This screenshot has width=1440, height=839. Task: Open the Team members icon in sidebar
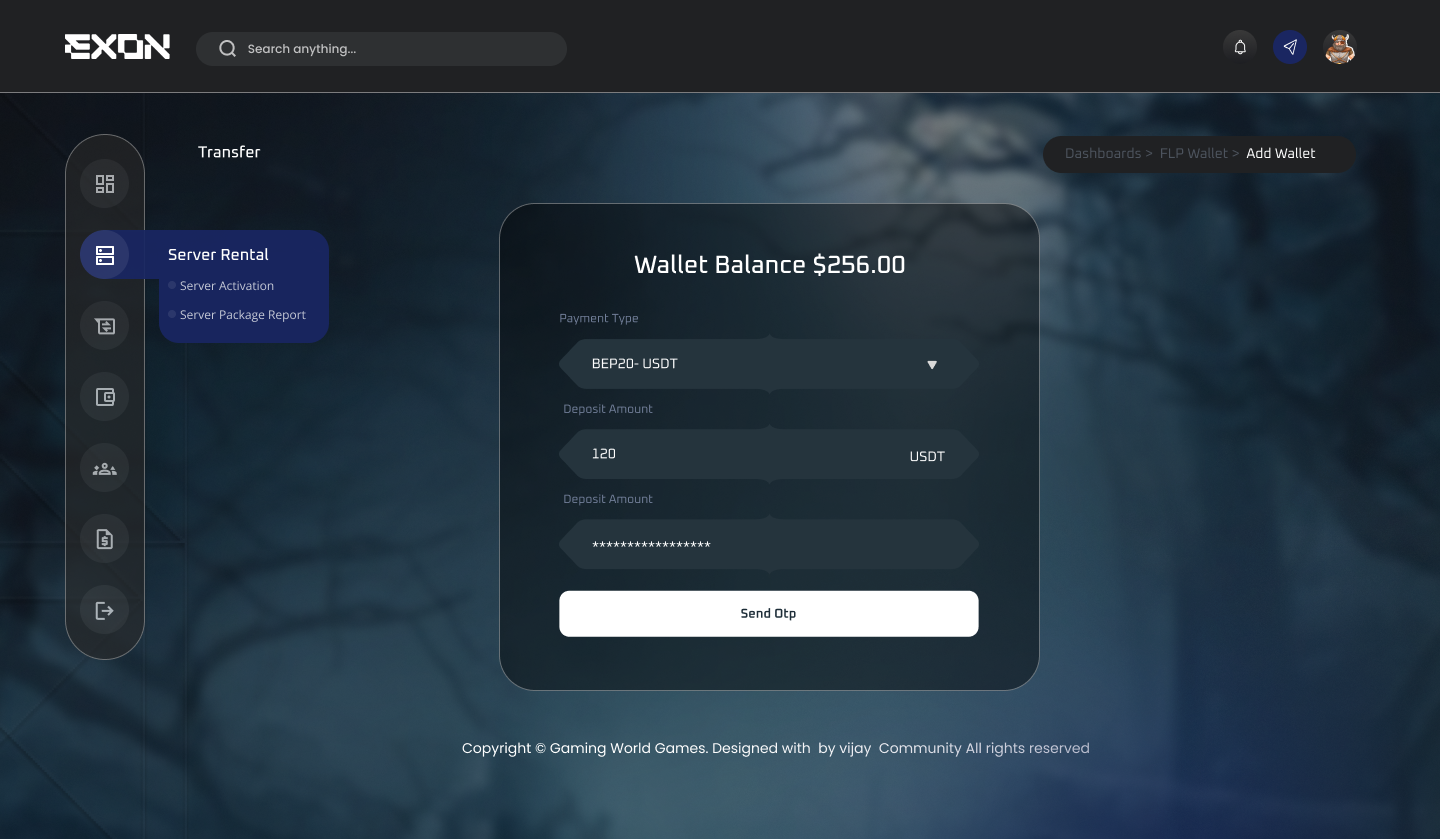(x=104, y=467)
